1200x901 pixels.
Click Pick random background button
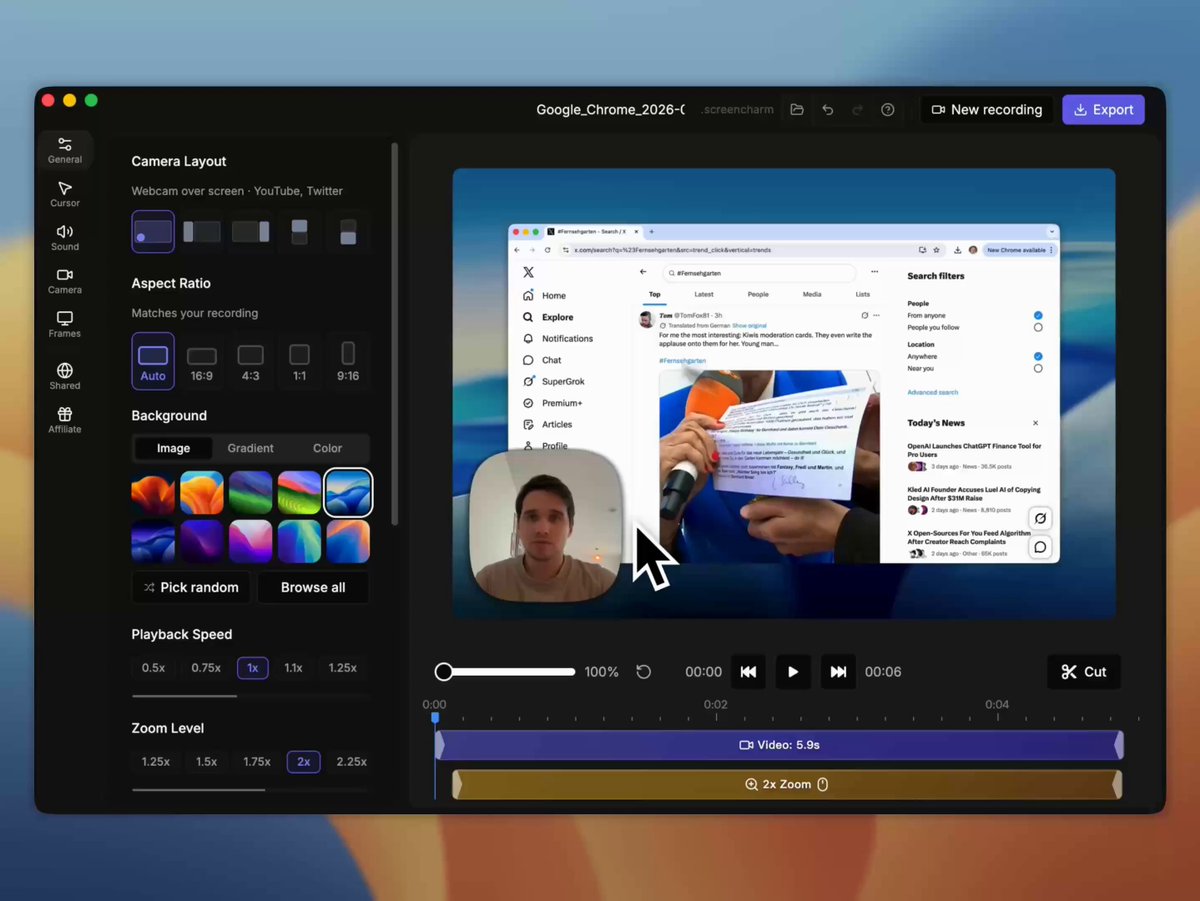pyautogui.click(x=191, y=587)
